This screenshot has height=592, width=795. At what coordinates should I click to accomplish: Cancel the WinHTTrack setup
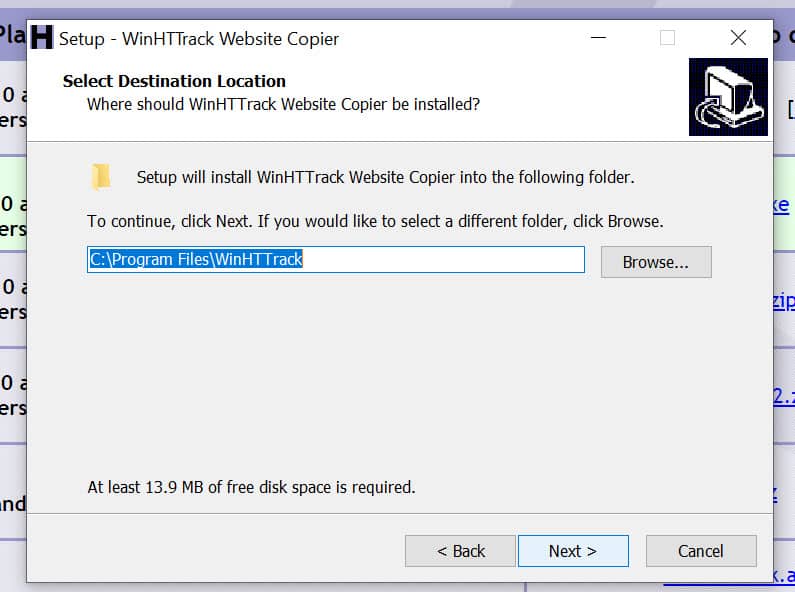click(x=700, y=551)
